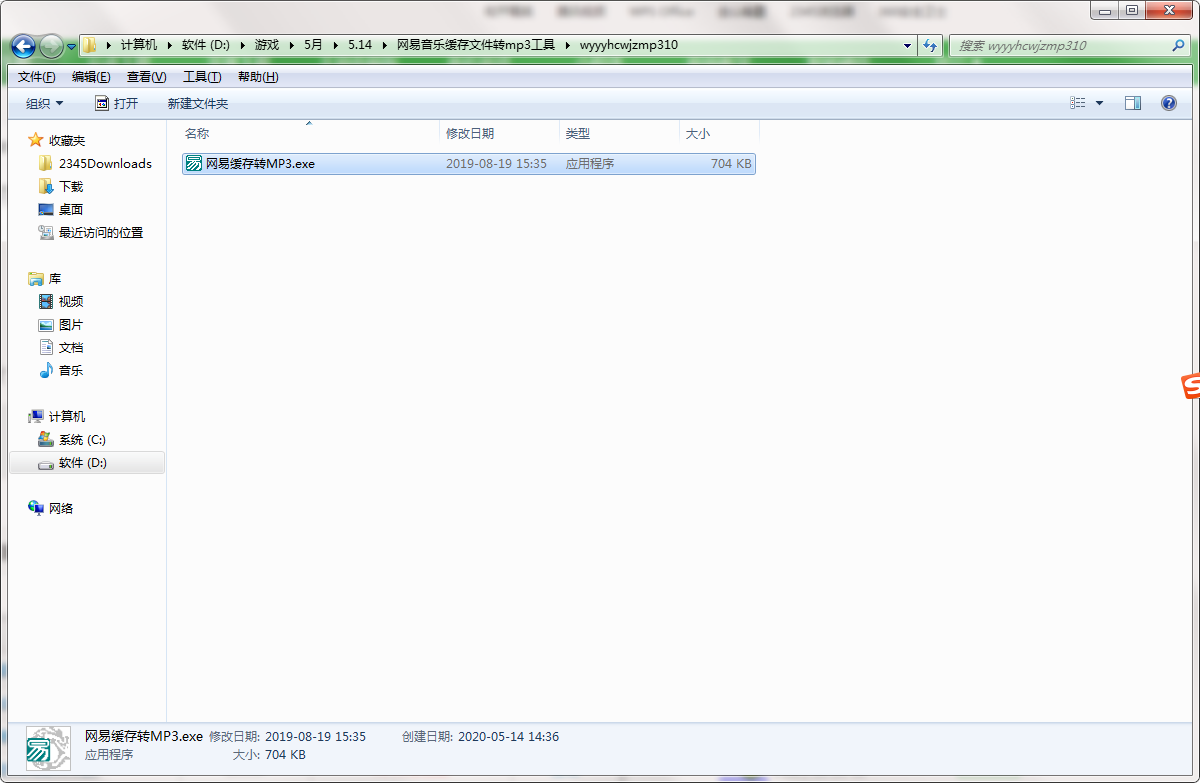Click the 打开 toolbar button
This screenshot has height=783, width=1200.
click(x=117, y=103)
